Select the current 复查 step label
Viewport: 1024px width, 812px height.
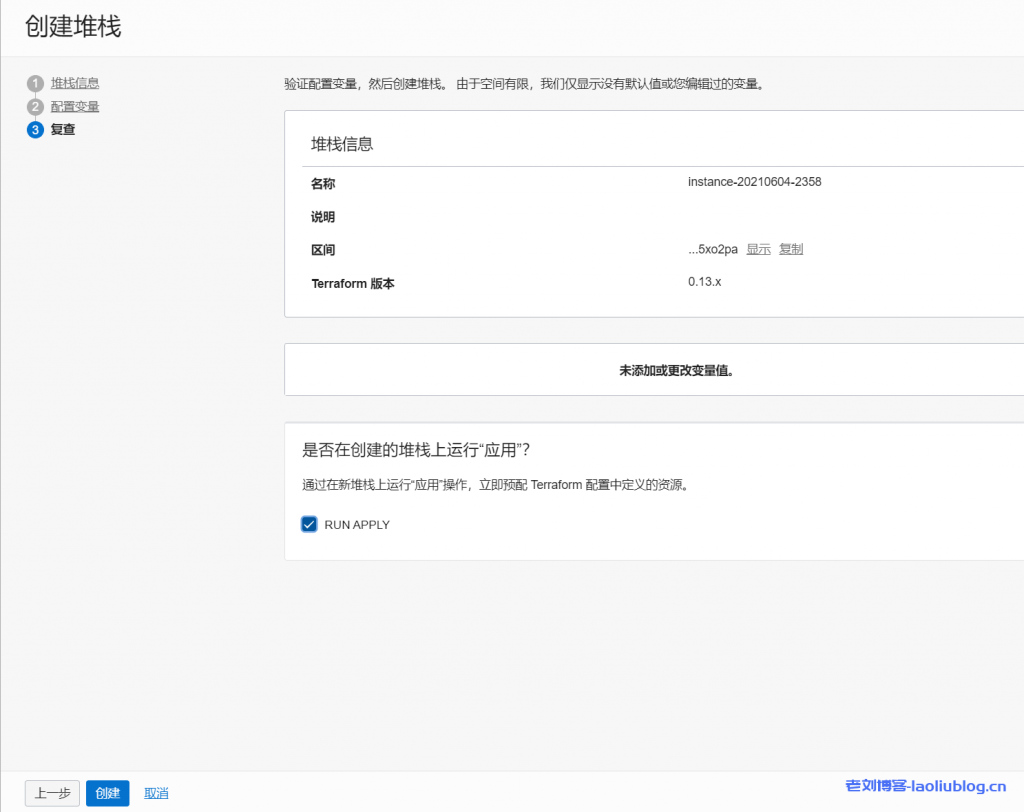click(63, 130)
